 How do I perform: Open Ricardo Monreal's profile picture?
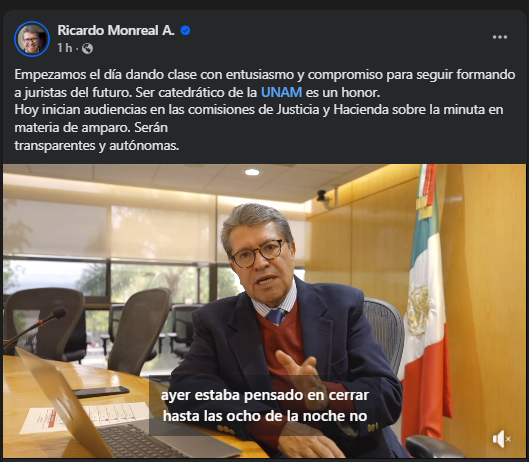click(32, 39)
